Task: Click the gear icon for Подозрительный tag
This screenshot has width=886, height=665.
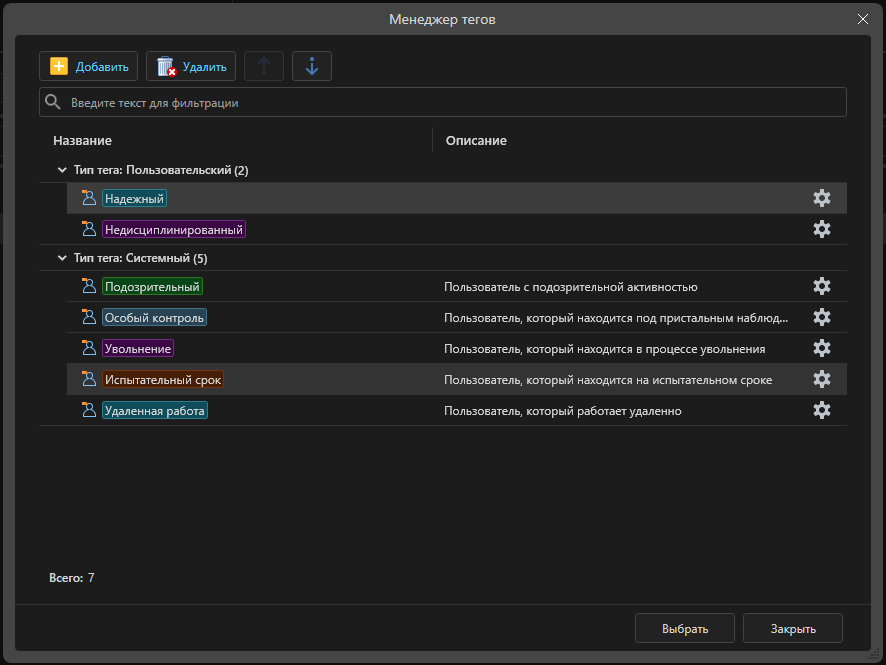Action: click(821, 287)
